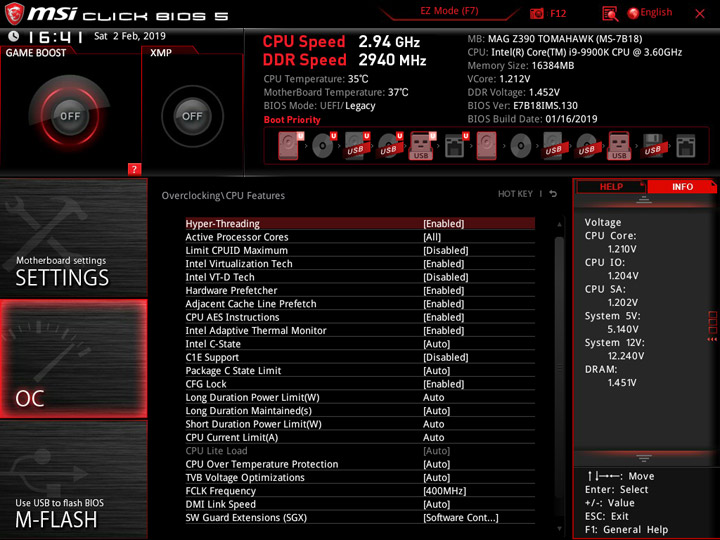
Task: Toggle Intel Virtualization Tech setting
Action: pos(360,264)
